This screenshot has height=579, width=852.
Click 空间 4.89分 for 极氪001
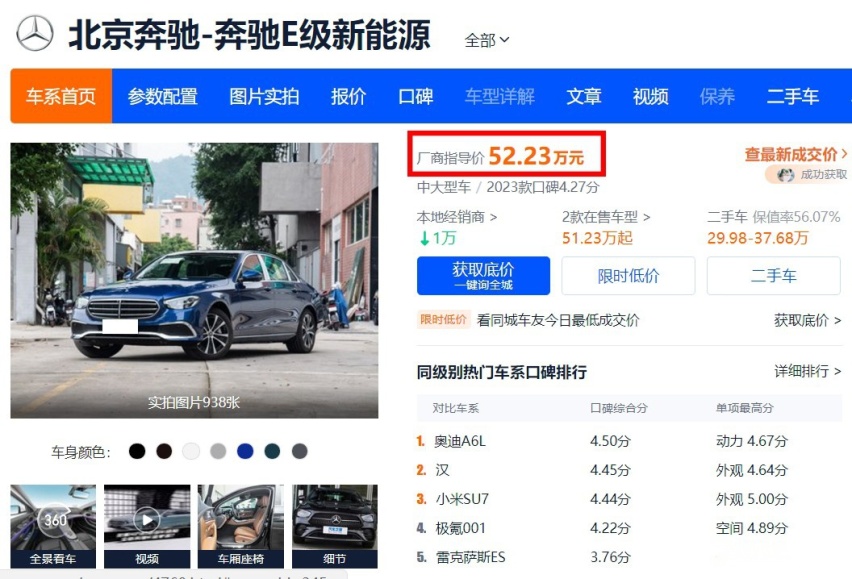point(751,528)
